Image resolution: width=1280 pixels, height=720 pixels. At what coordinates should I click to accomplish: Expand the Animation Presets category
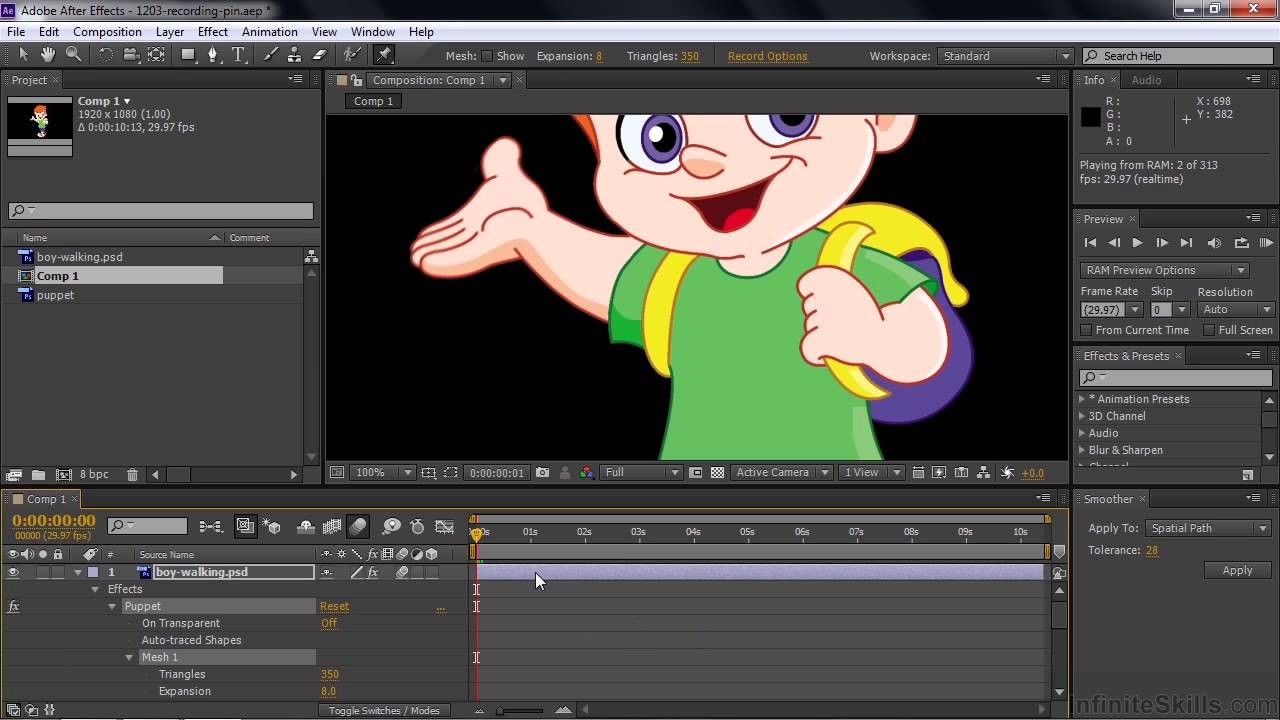(1082, 399)
